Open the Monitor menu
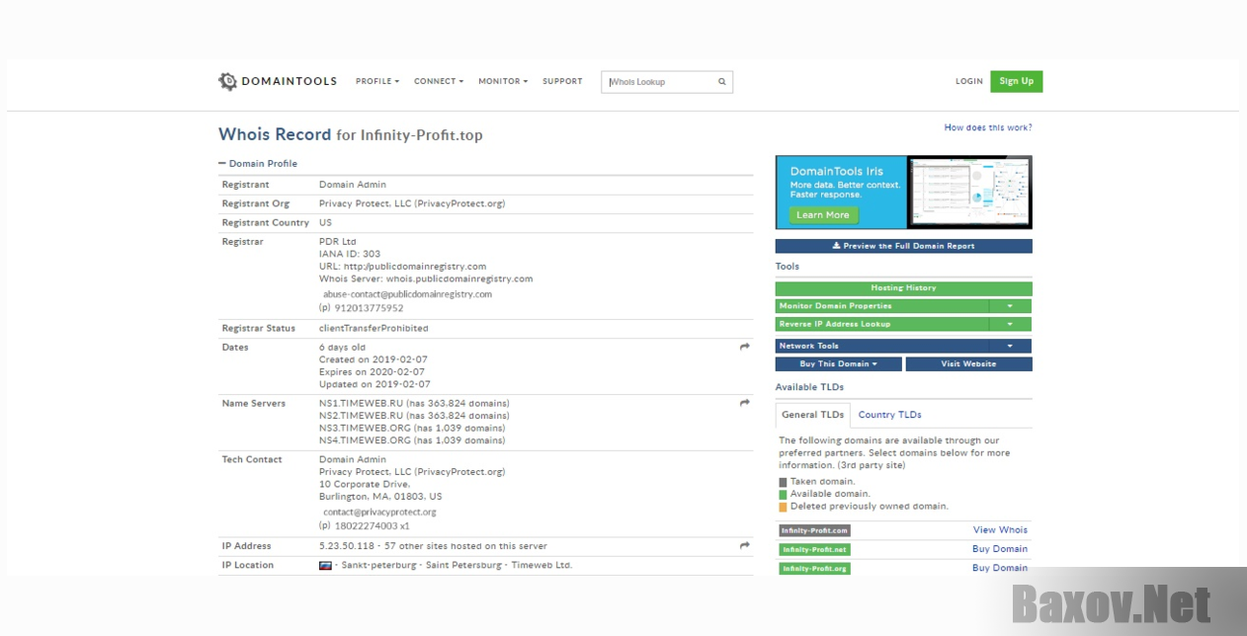1247x636 pixels. (x=503, y=82)
